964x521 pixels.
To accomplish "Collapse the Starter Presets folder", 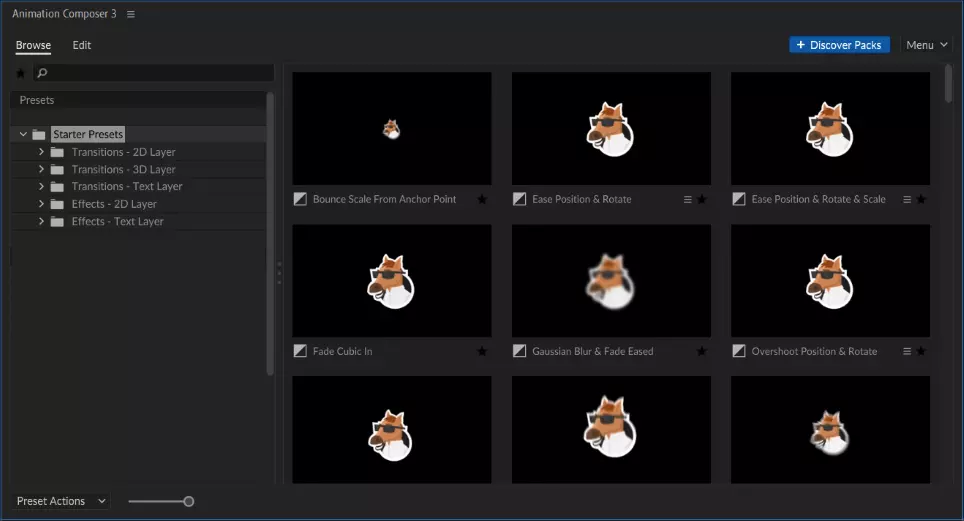I will (x=23, y=134).
